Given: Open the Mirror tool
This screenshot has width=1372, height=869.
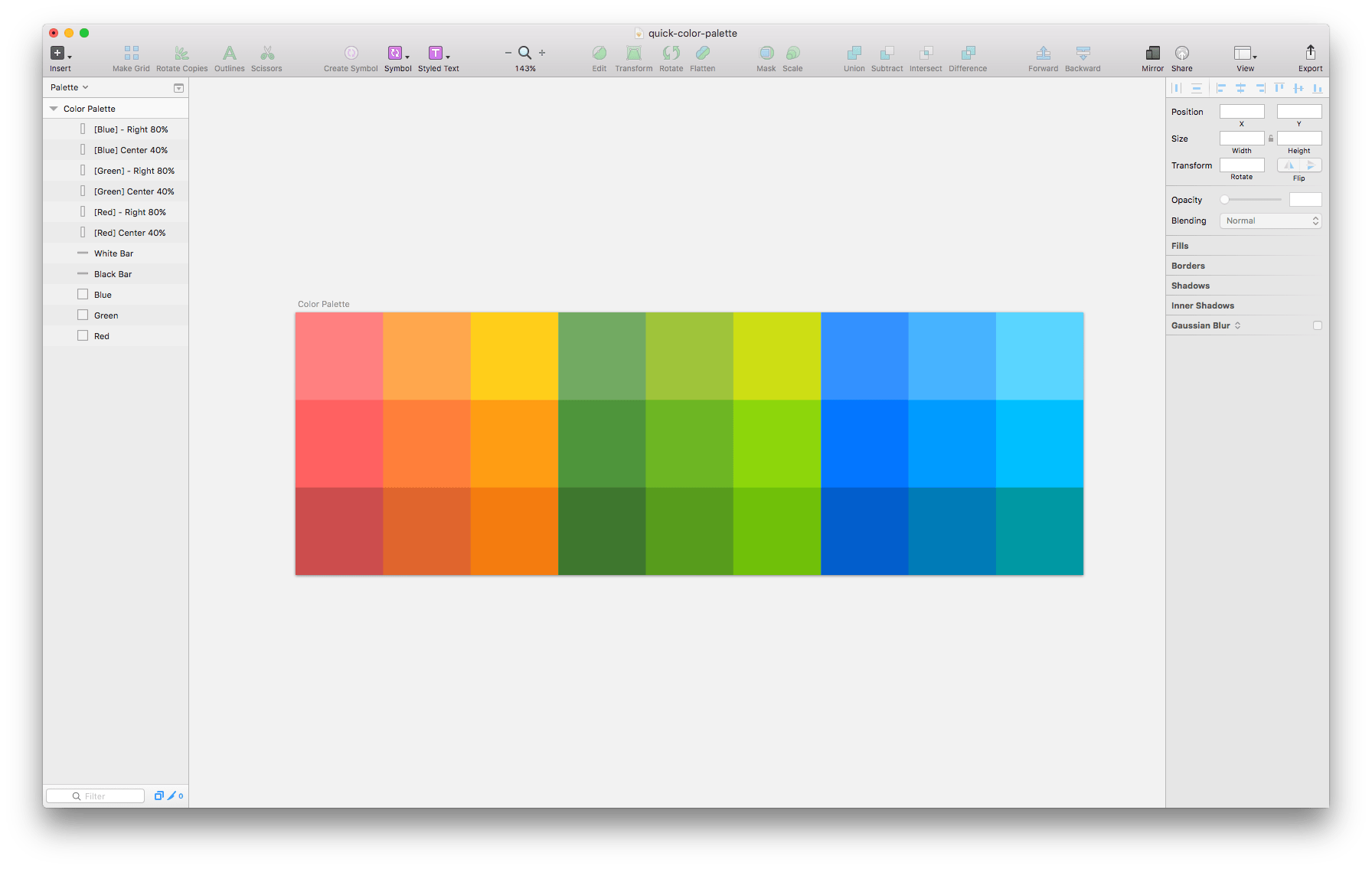Looking at the screenshot, I should coord(1152,53).
